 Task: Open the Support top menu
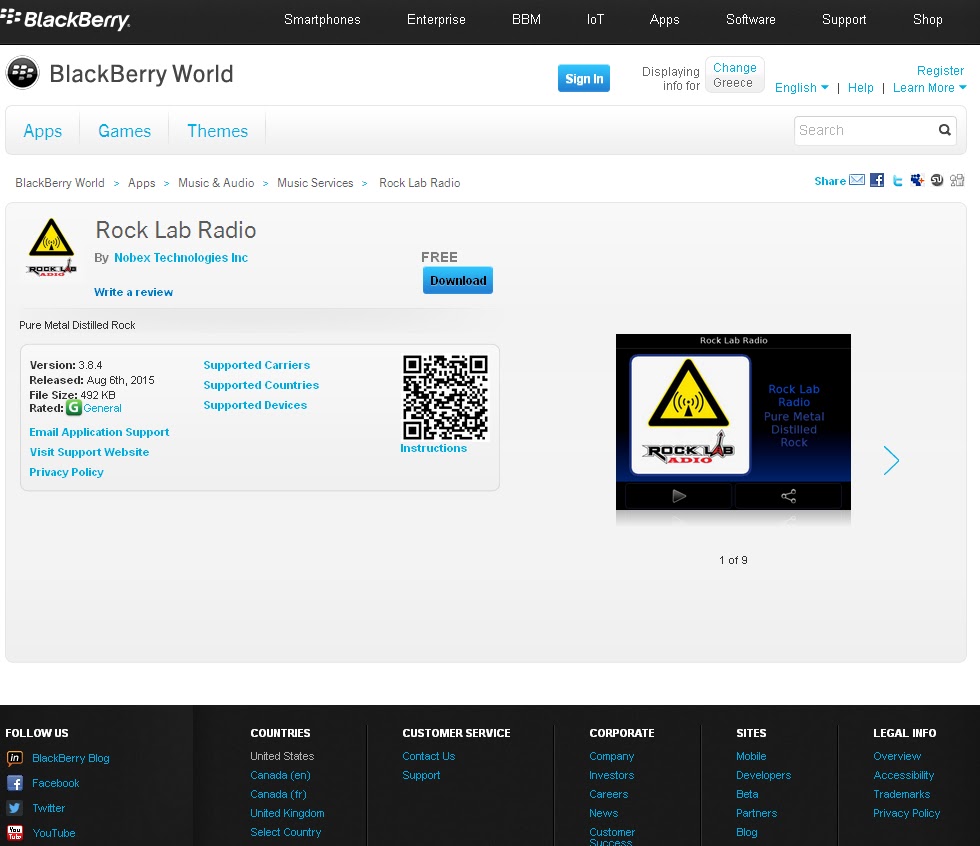coord(844,19)
